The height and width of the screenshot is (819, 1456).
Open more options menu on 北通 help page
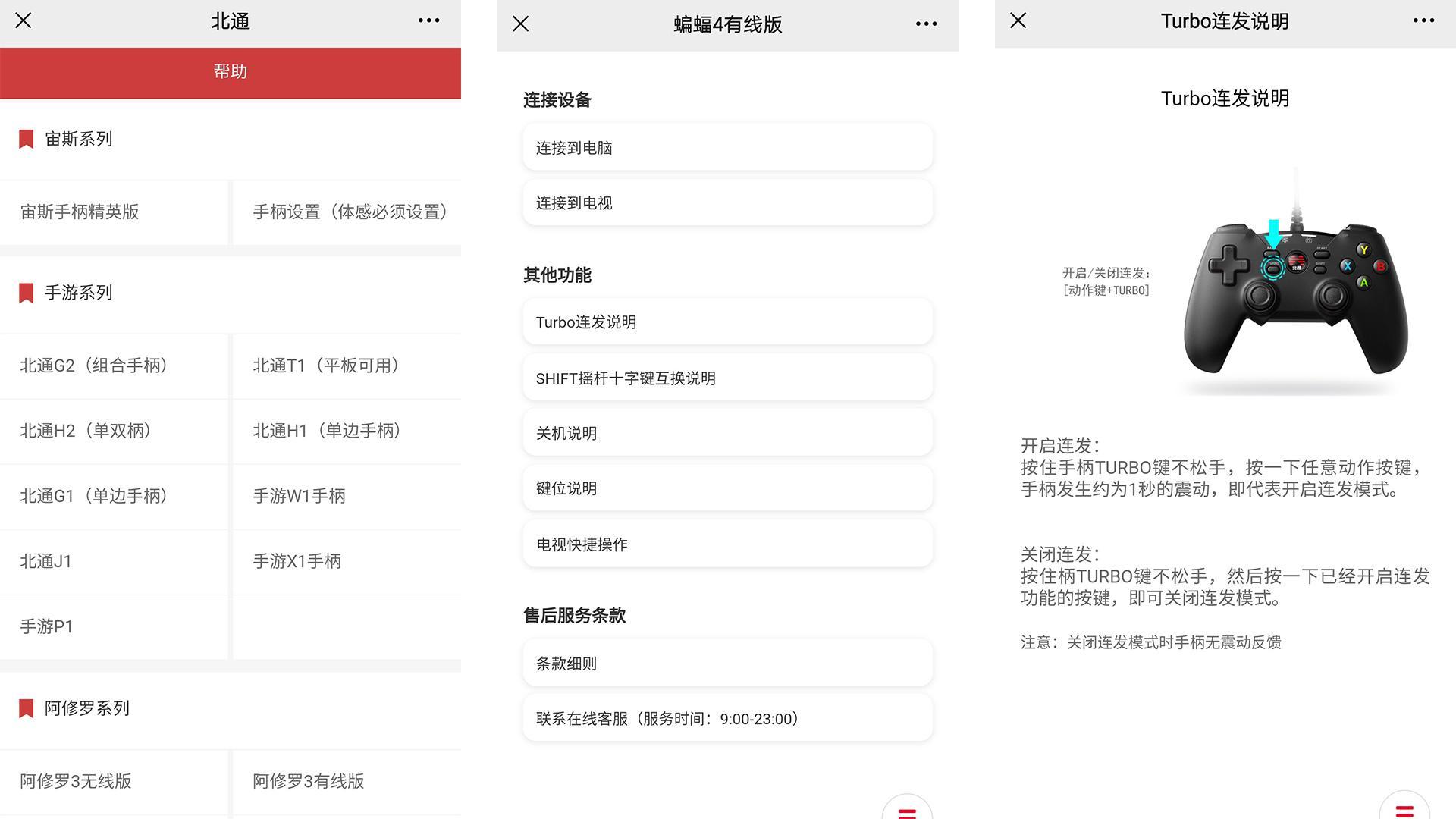[x=429, y=21]
